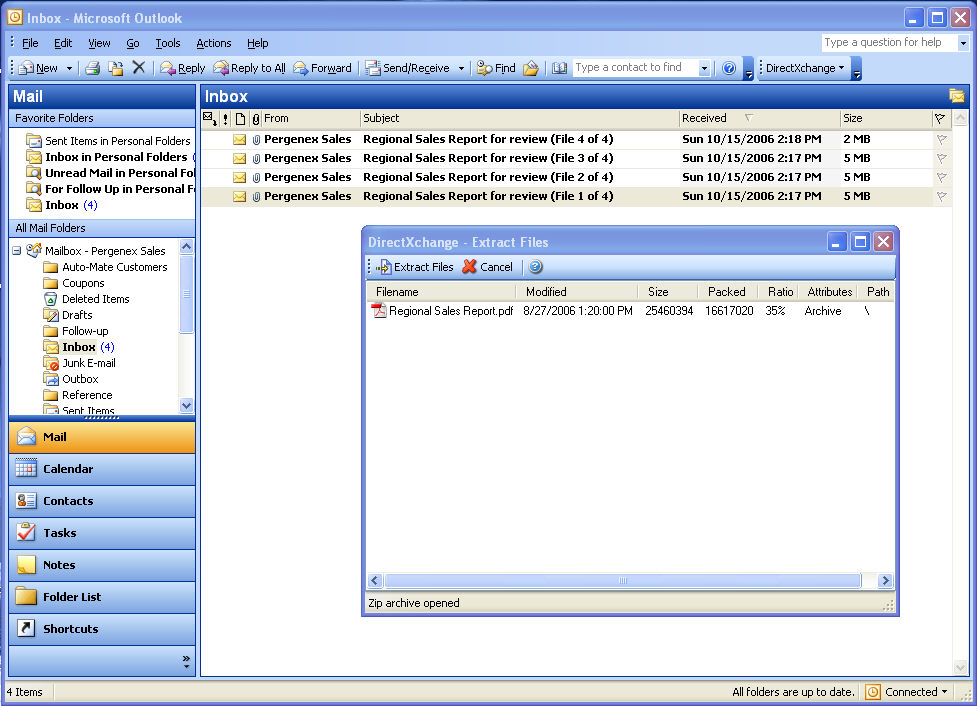The image size is (977, 706).
Task: Open the DirectXchange toolbar dropdown
Action: point(804,68)
